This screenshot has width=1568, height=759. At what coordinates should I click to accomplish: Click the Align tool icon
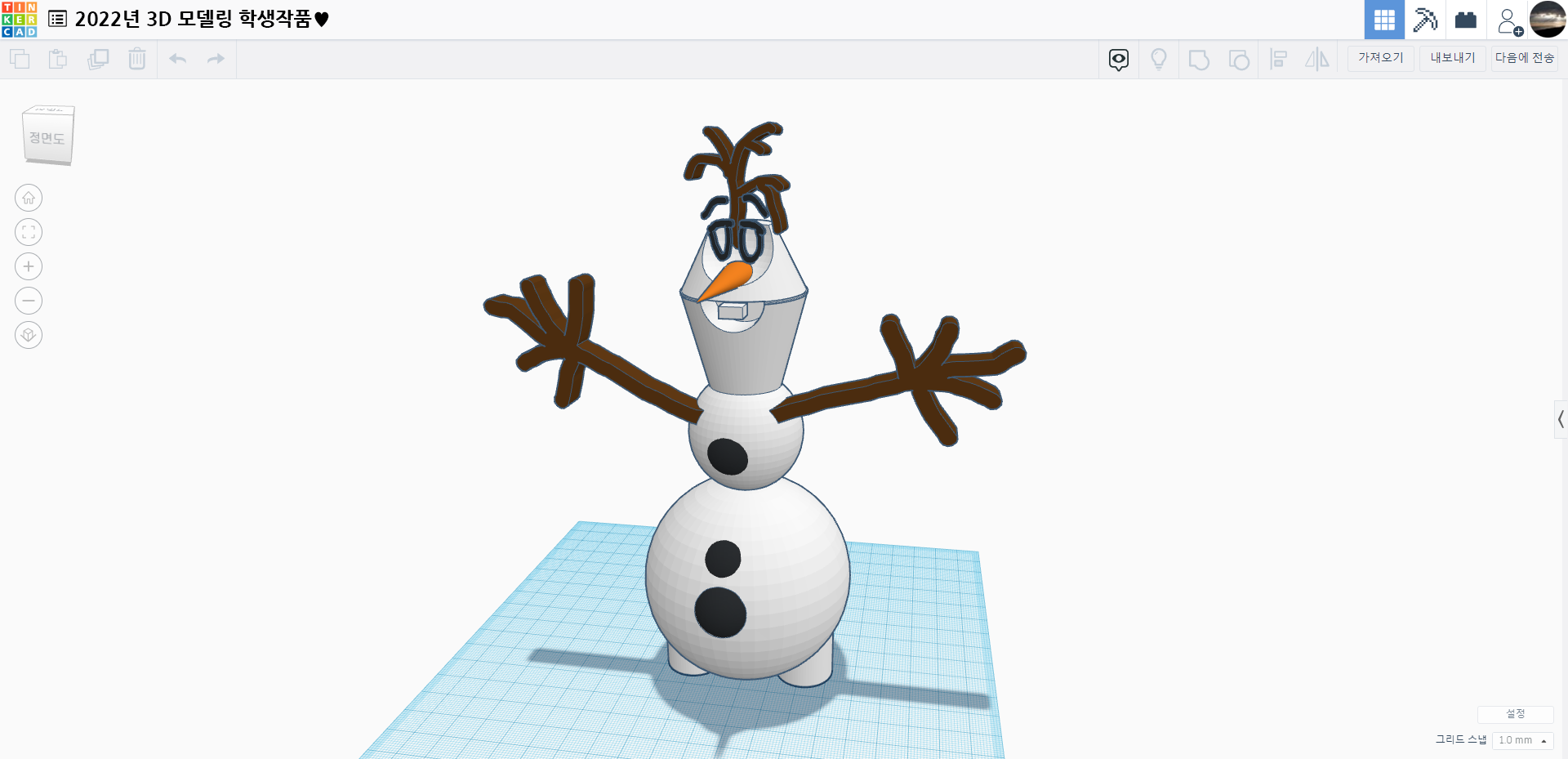coord(1278,60)
